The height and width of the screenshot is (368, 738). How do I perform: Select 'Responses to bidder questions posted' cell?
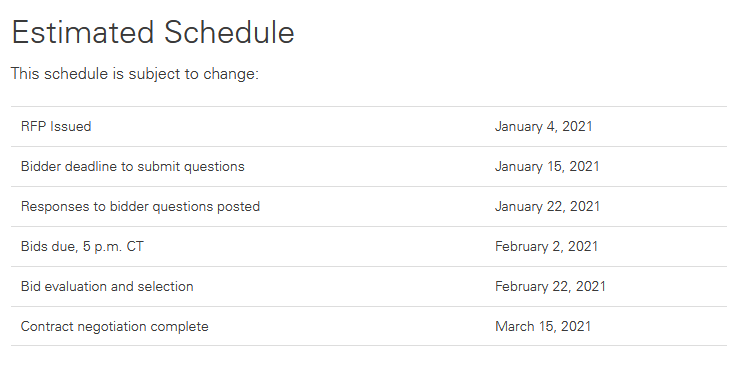pyautogui.click(x=140, y=207)
